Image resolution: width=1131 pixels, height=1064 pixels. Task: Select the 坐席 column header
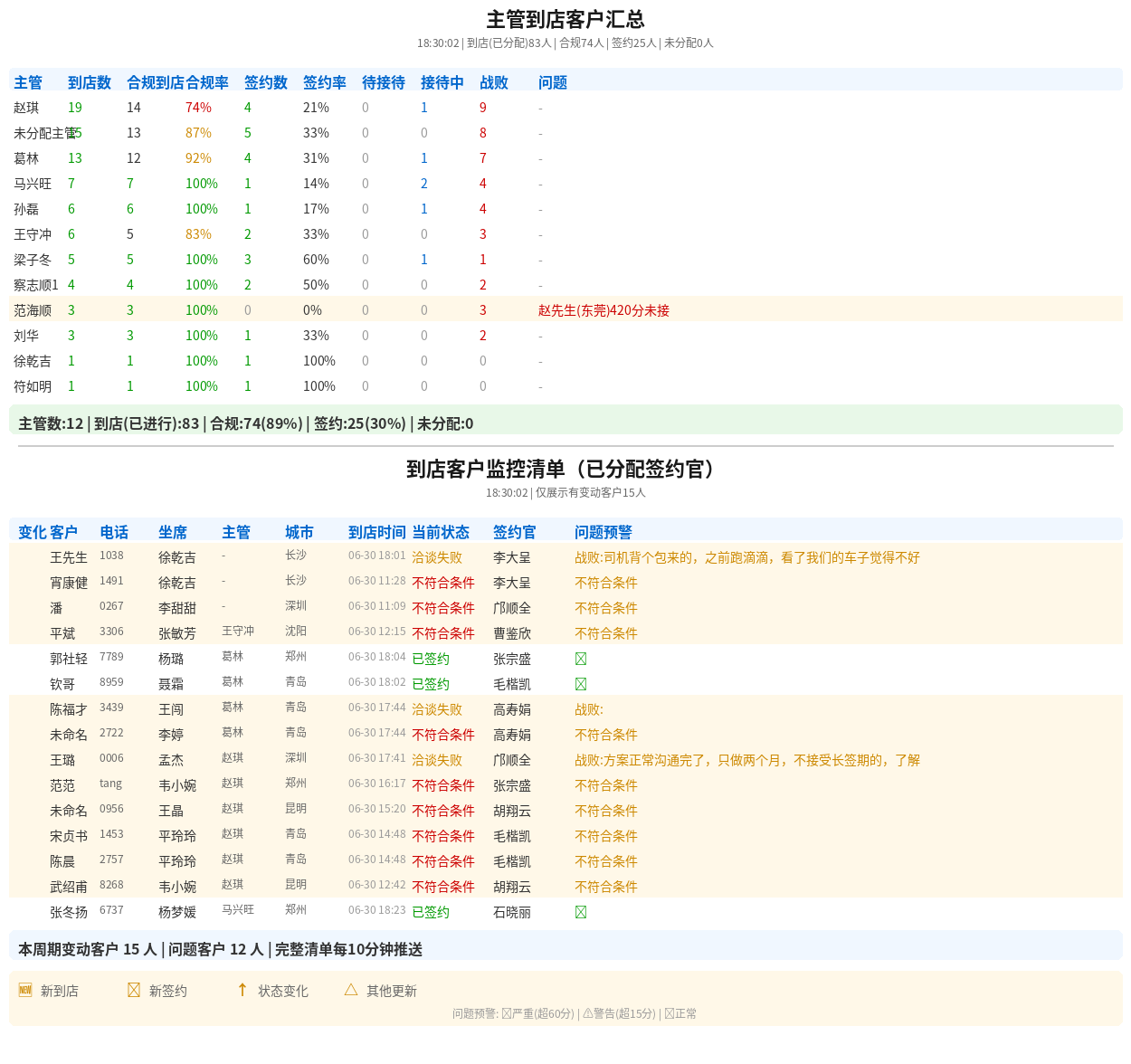pyautogui.click(x=173, y=532)
